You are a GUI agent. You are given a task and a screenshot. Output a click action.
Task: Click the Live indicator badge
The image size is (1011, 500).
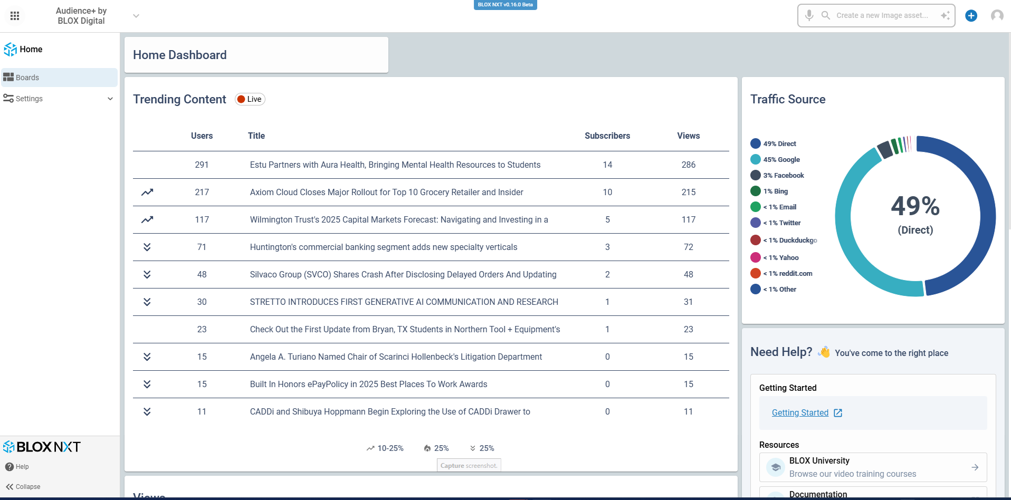[250, 99]
